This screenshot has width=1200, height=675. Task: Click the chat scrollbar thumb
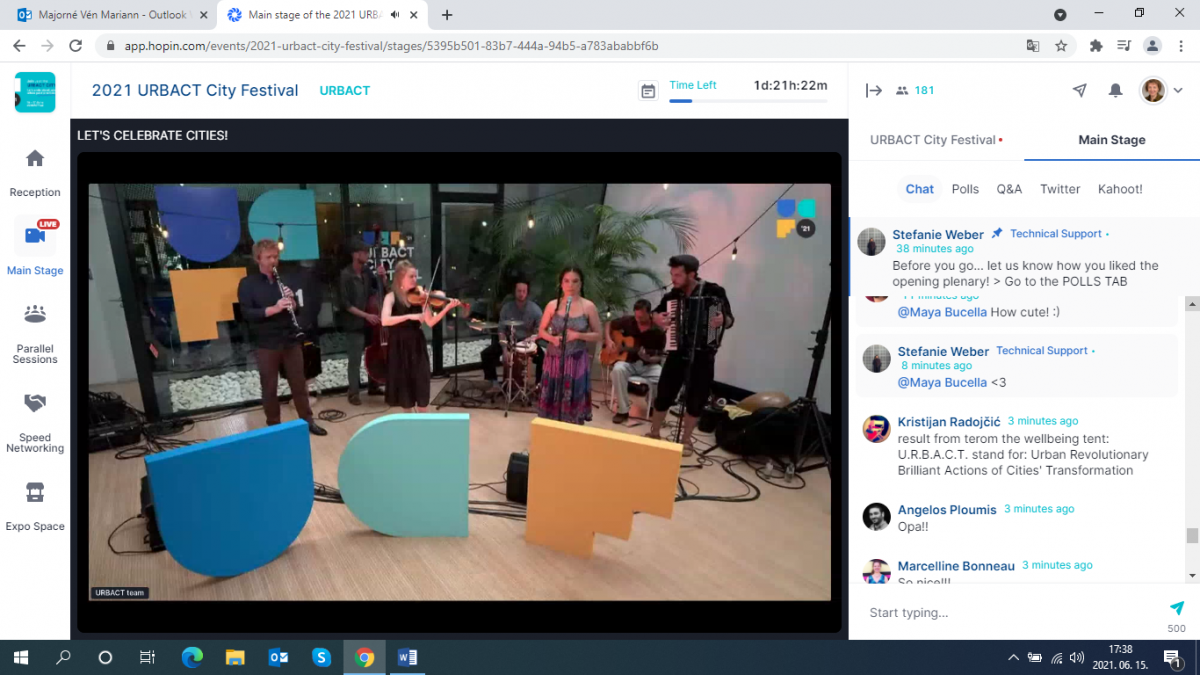click(1192, 535)
